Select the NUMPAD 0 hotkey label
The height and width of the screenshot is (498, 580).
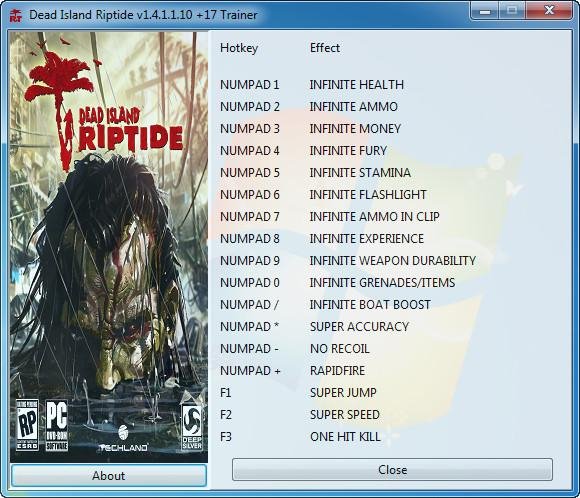(x=250, y=283)
